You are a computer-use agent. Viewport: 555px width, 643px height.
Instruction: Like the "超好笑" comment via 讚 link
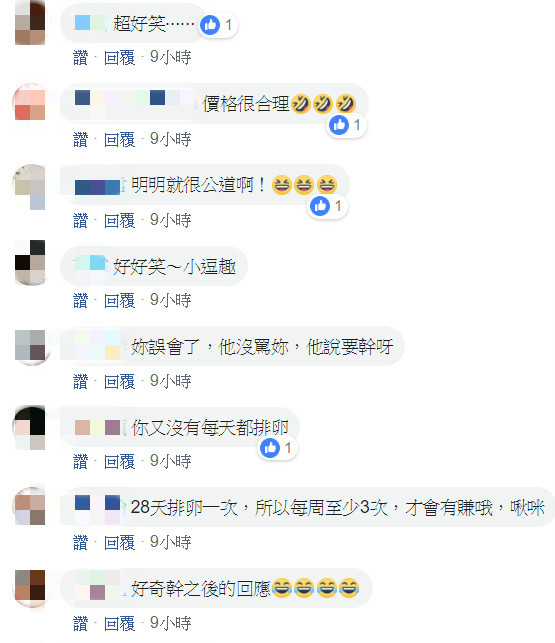point(80,57)
